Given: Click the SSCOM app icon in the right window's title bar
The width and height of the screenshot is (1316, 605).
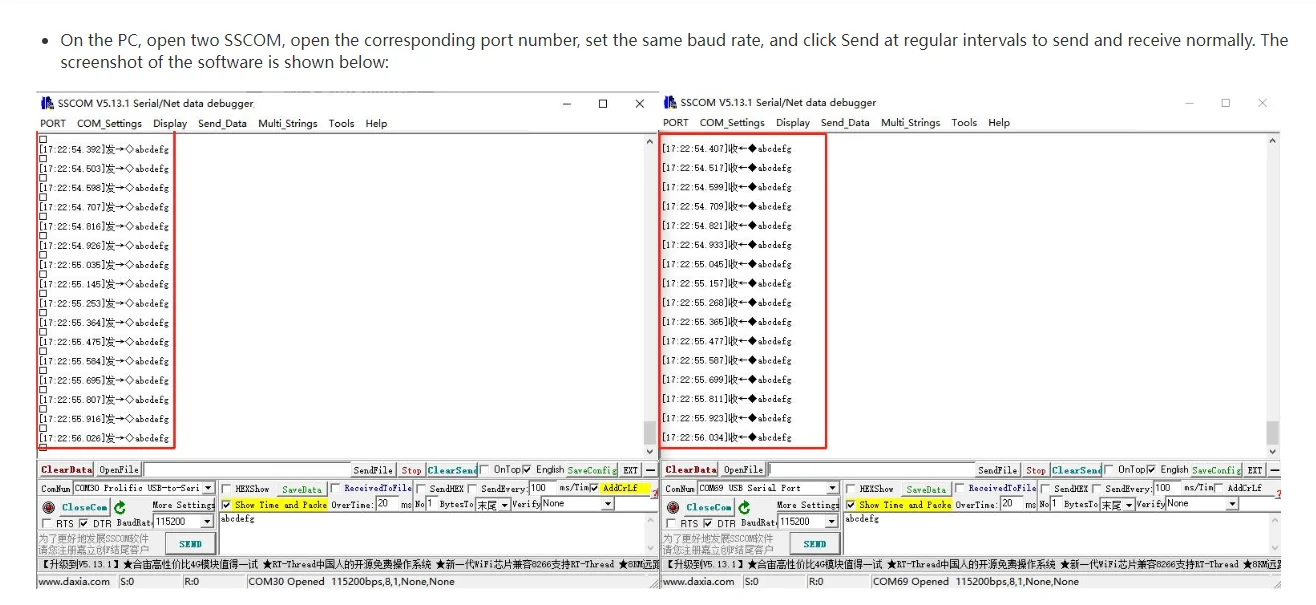Looking at the screenshot, I should [670, 102].
